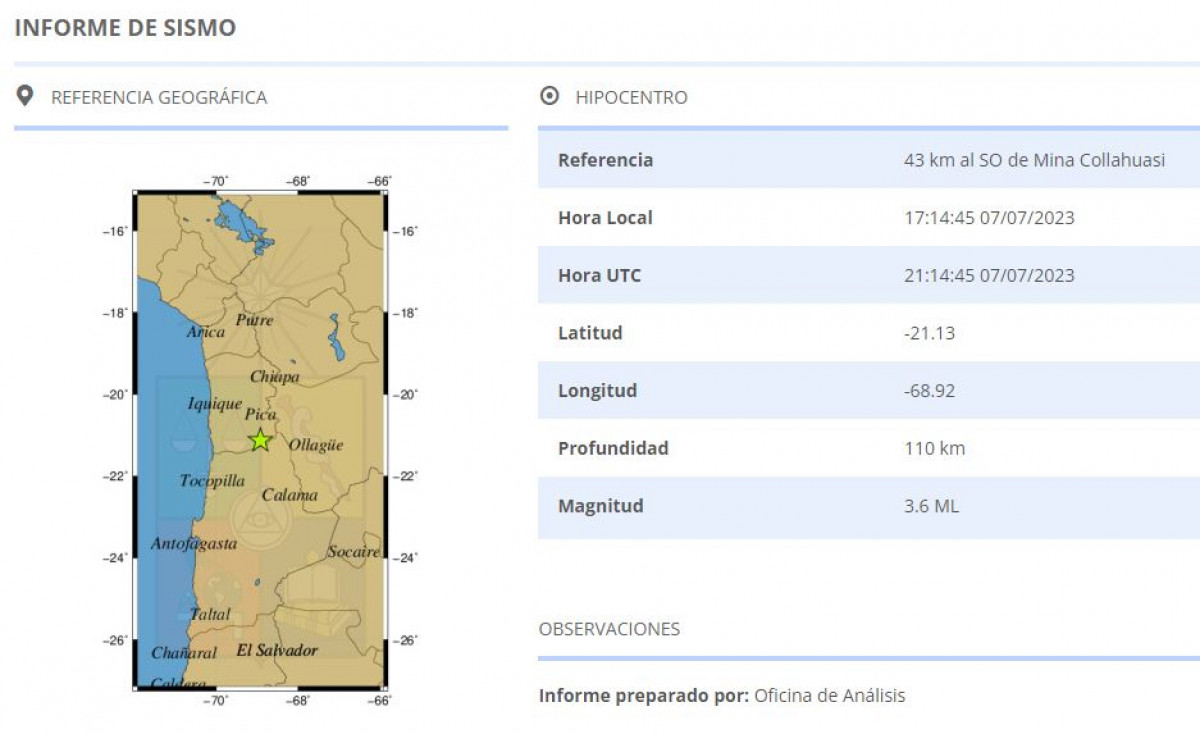
Task: Select the HIPOCENTRO section title
Action: pyautogui.click(x=631, y=98)
